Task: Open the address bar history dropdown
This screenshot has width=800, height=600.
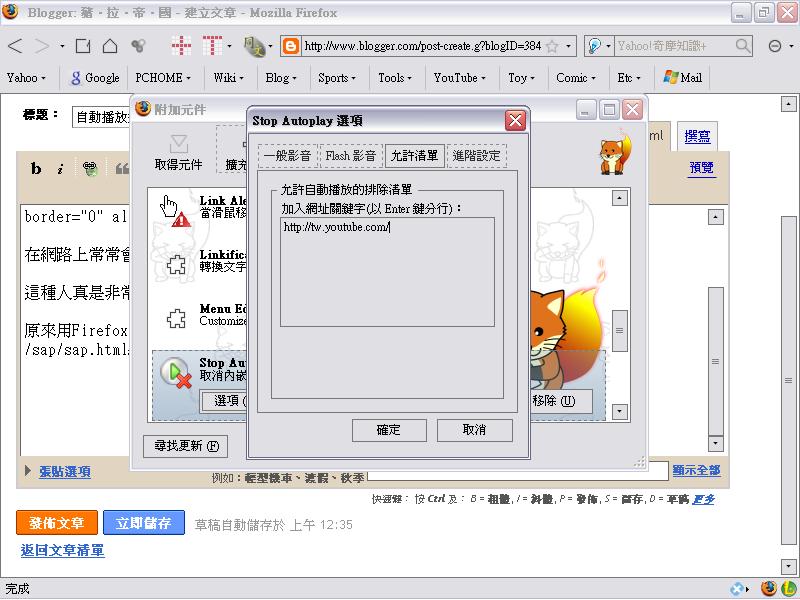Action: point(568,46)
